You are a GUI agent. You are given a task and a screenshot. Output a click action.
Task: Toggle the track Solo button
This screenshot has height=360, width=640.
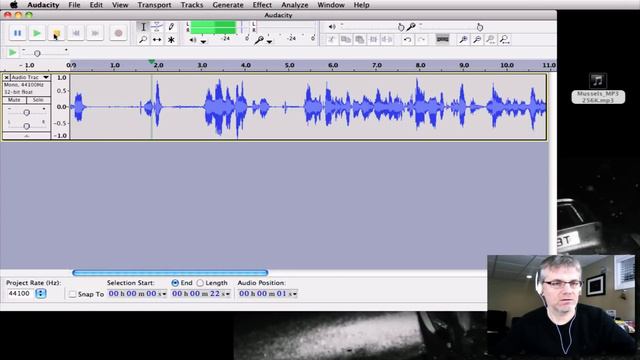tap(38, 100)
